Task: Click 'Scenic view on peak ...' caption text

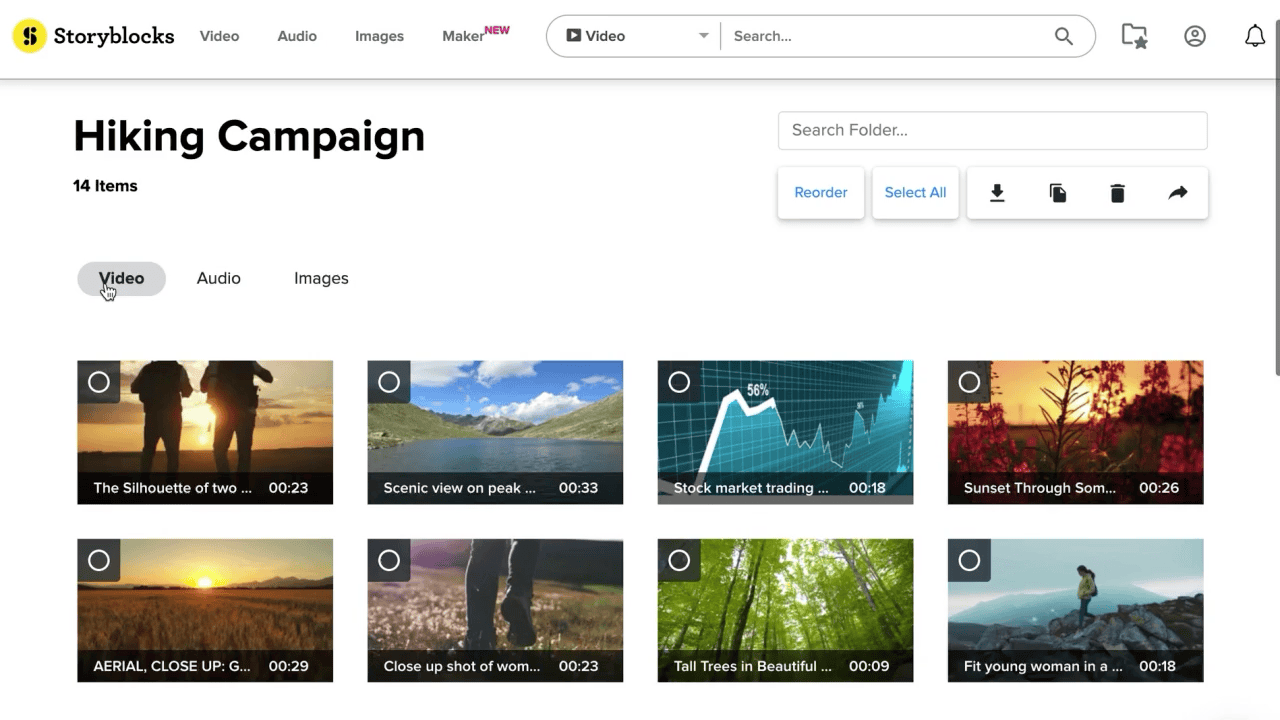Action: (x=459, y=488)
